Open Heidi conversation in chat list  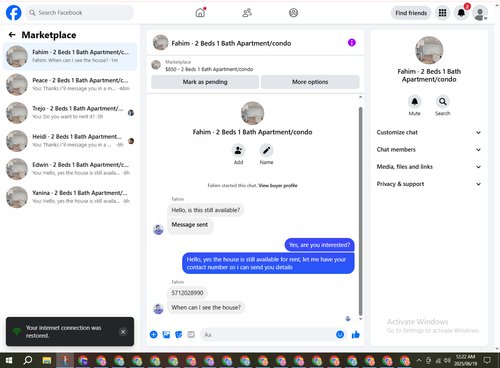[70, 141]
